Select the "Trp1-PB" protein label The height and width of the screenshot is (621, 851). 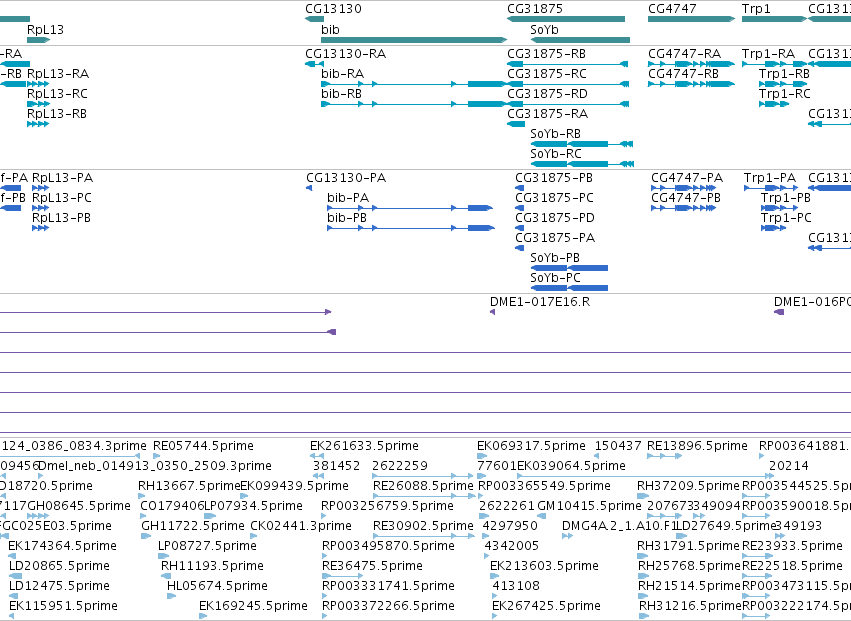(786, 198)
